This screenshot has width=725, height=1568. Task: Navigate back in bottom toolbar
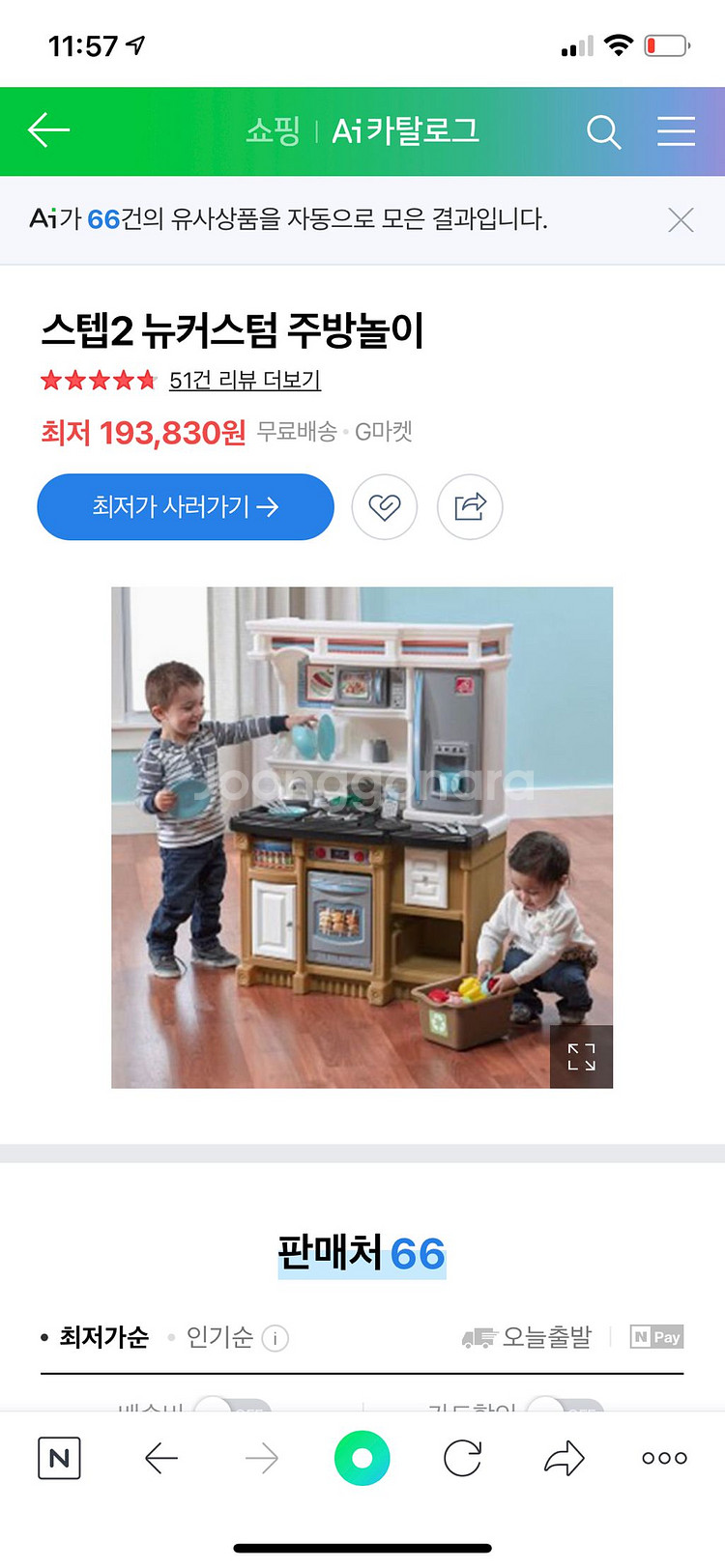[160, 1458]
